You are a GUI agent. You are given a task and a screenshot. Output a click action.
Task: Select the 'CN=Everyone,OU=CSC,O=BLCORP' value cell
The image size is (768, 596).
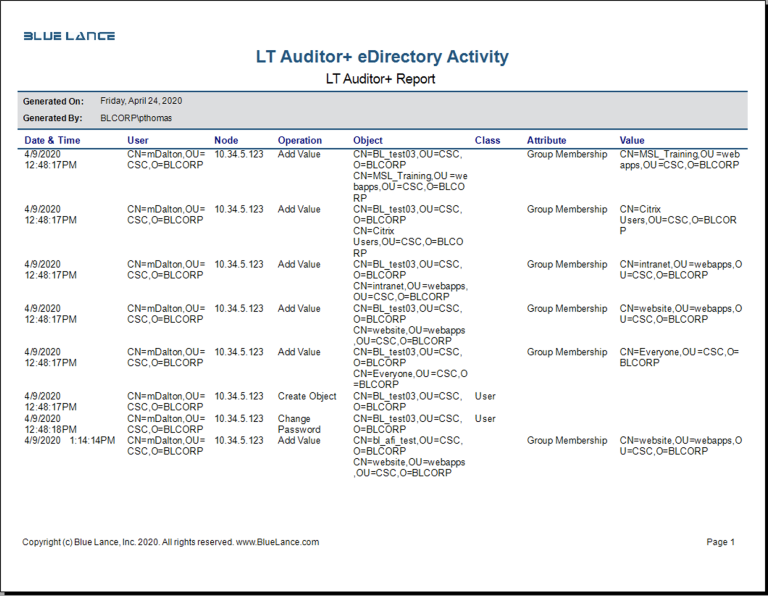pyautogui.click(x=678, y=358)
